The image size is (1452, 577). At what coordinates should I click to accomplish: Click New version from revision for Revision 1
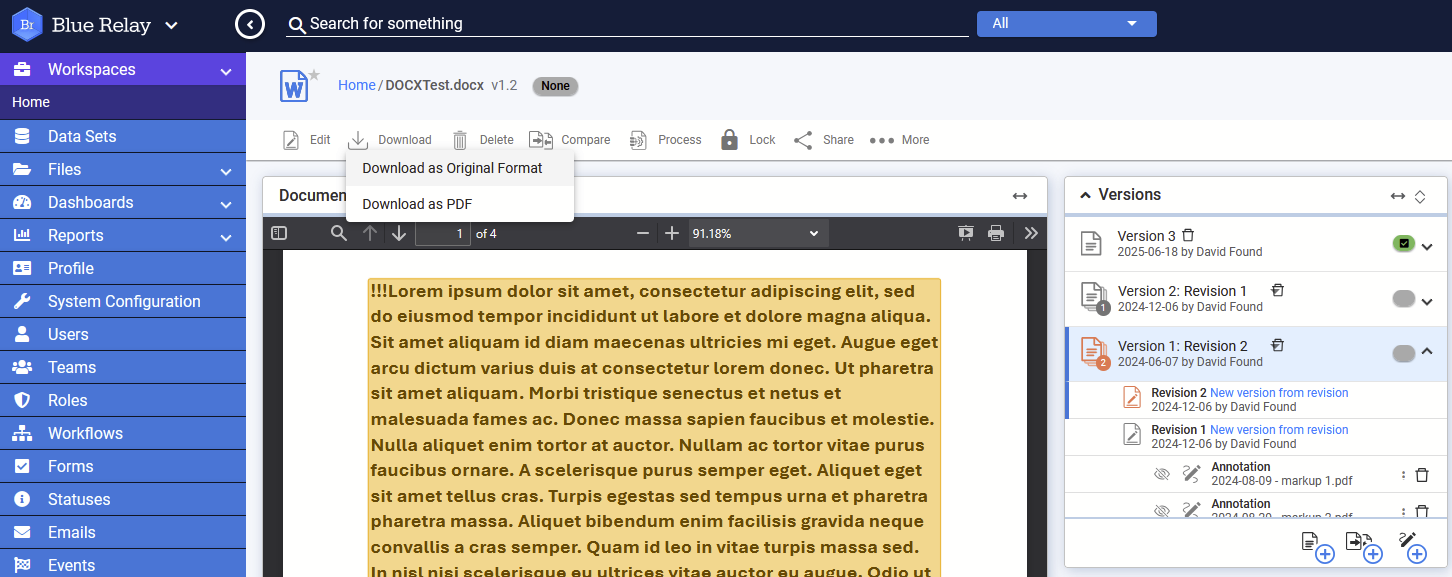coord(1279,430)
